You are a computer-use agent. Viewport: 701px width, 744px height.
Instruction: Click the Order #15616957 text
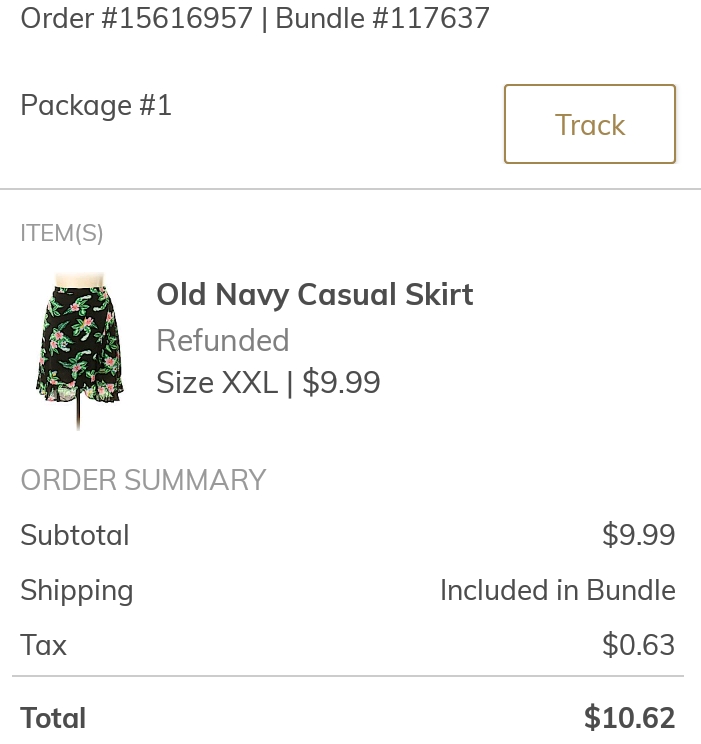136,18
